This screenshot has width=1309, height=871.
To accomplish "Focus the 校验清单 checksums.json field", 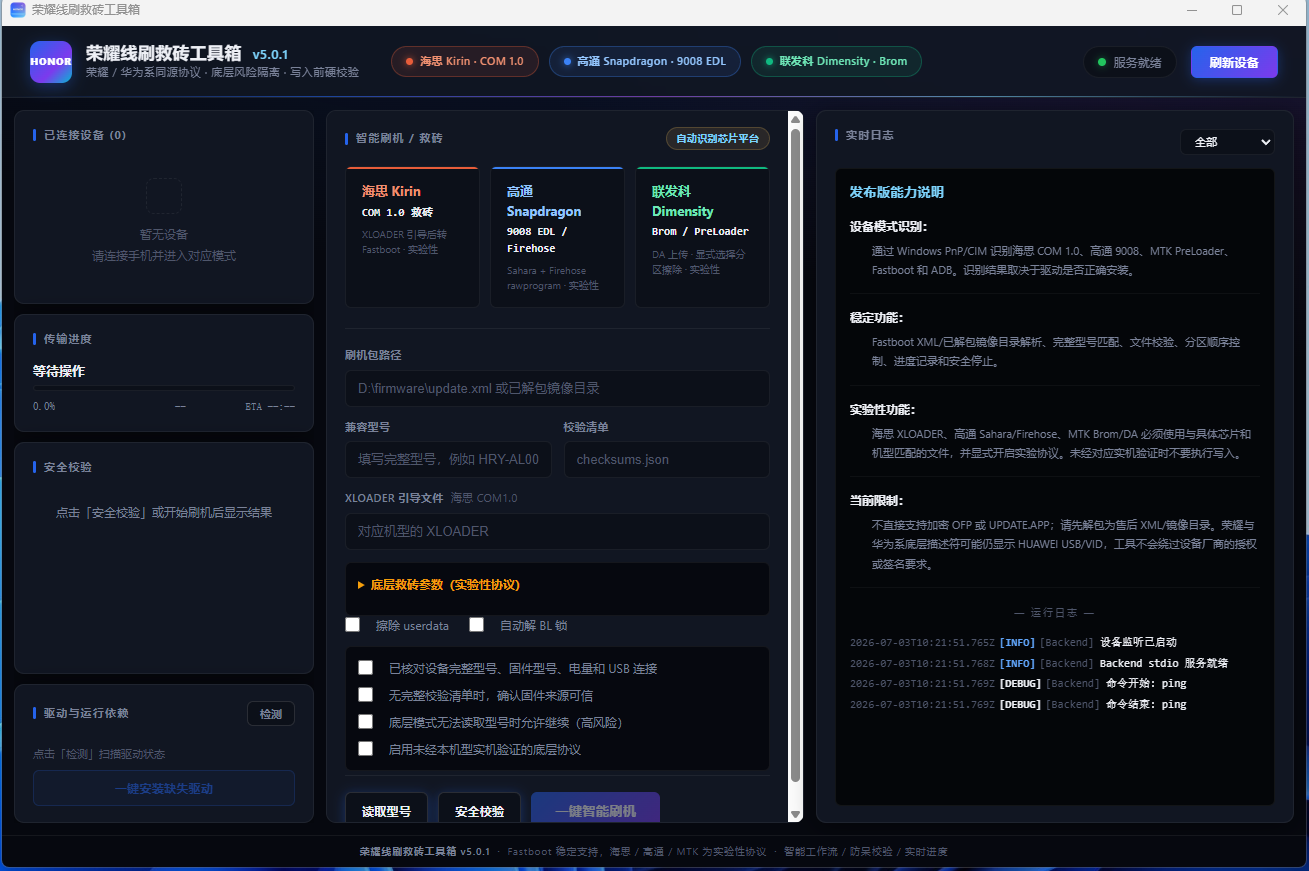I will pos(666,460).
